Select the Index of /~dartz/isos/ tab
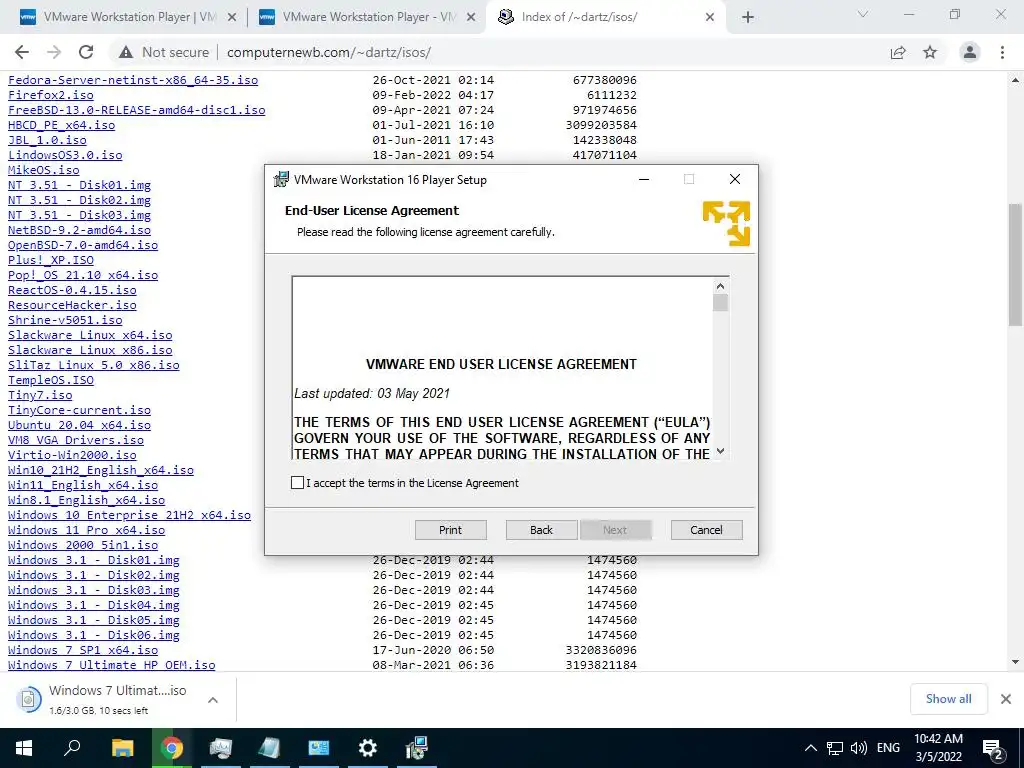The width and height of the screenshot is (1024, 768). click(x=606, y=17)
